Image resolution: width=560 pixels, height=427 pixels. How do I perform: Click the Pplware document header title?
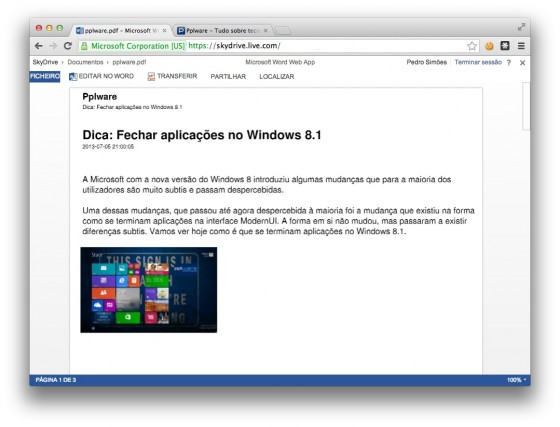[x=100, y=97]
